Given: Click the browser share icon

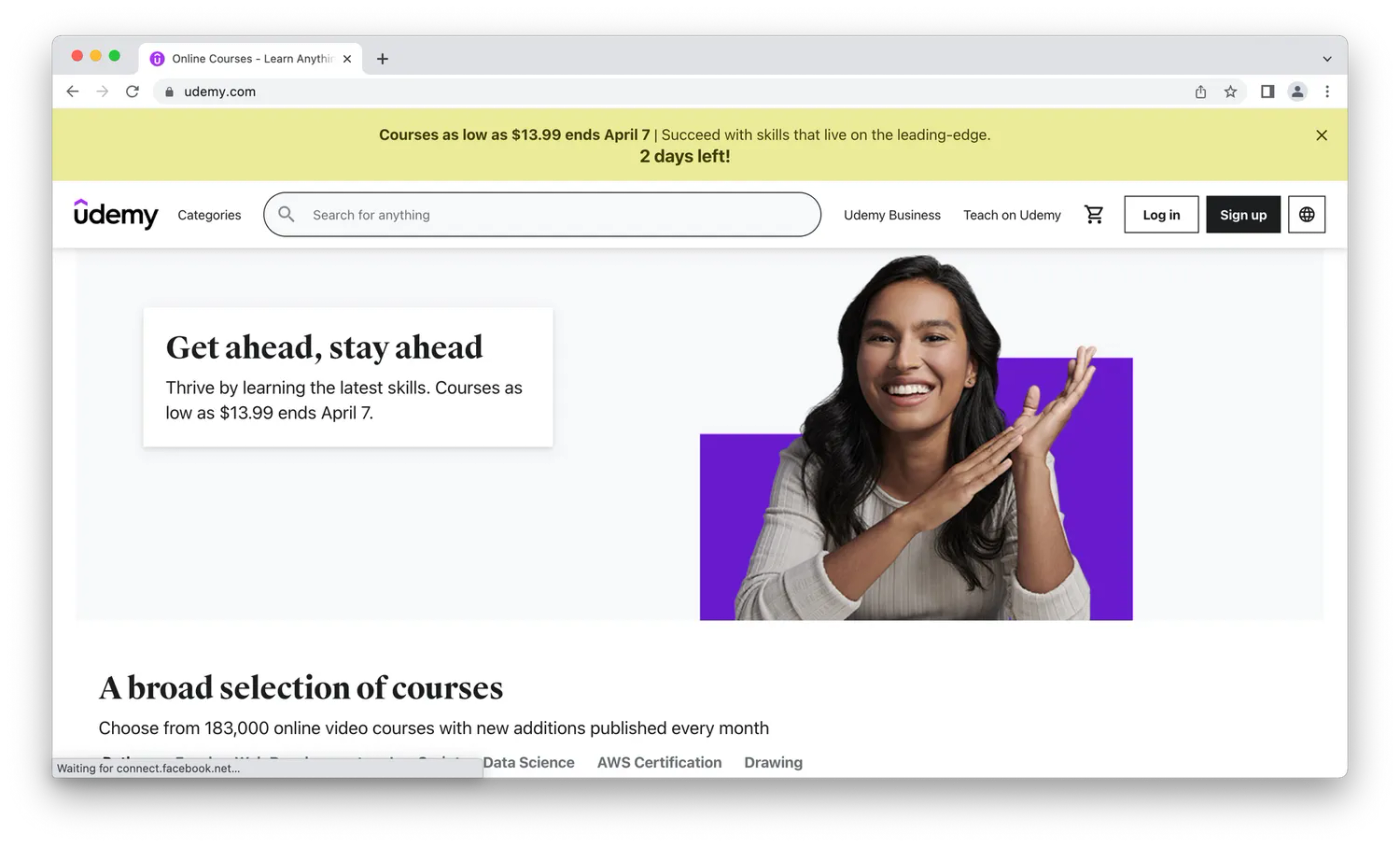Looking at the screenshot, I should tap(1200, 91).
